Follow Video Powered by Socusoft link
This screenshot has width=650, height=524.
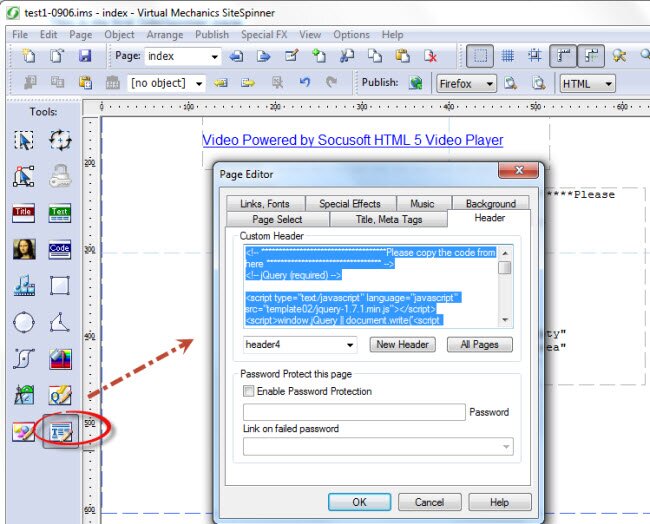(353, 140)
